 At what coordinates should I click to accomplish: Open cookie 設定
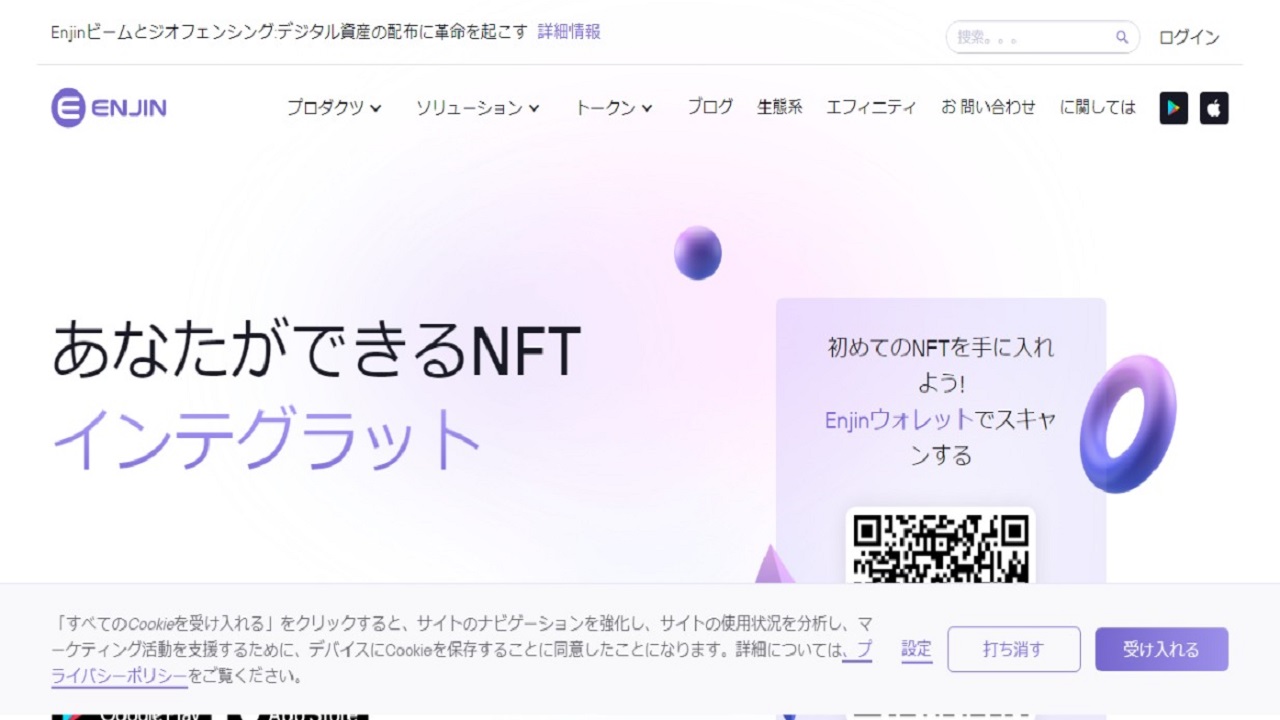[916, 648]
